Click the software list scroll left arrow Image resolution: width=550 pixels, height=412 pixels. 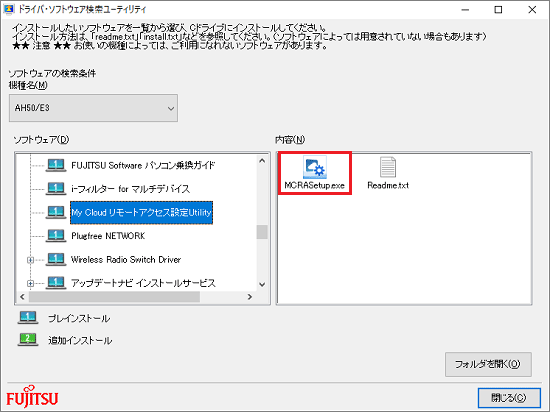tap(22, 297)
